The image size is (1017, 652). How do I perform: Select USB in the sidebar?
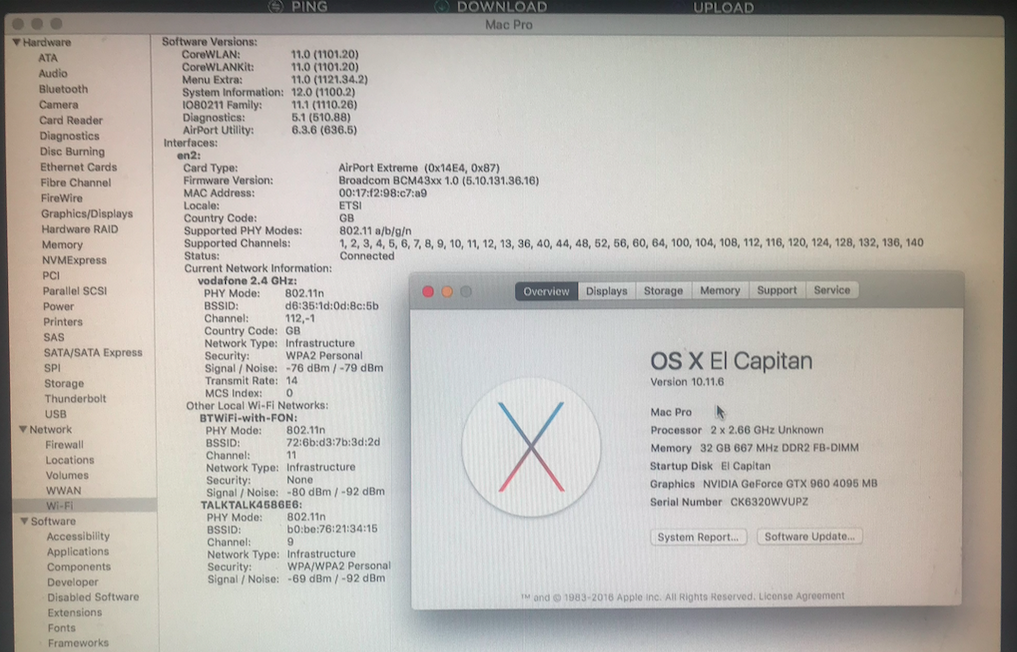pos(56,414)
